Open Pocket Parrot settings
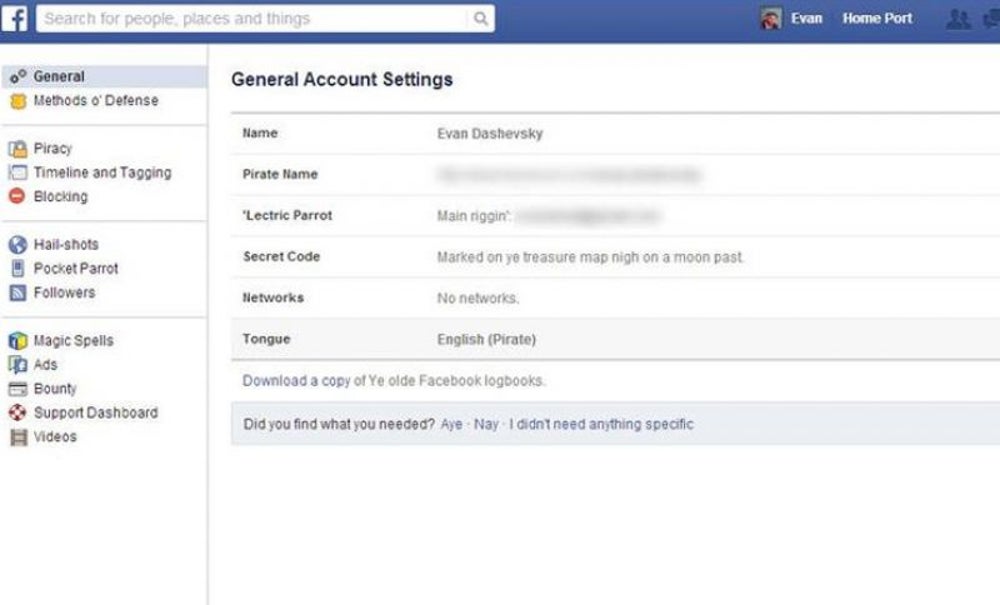 pos(76,268)
